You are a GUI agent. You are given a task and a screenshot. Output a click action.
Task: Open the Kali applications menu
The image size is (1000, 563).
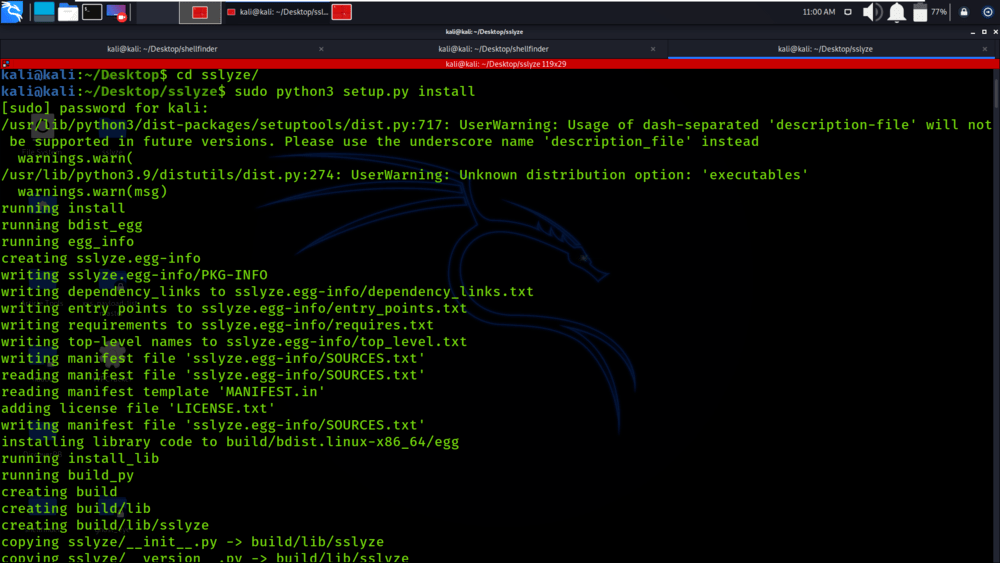11,11
